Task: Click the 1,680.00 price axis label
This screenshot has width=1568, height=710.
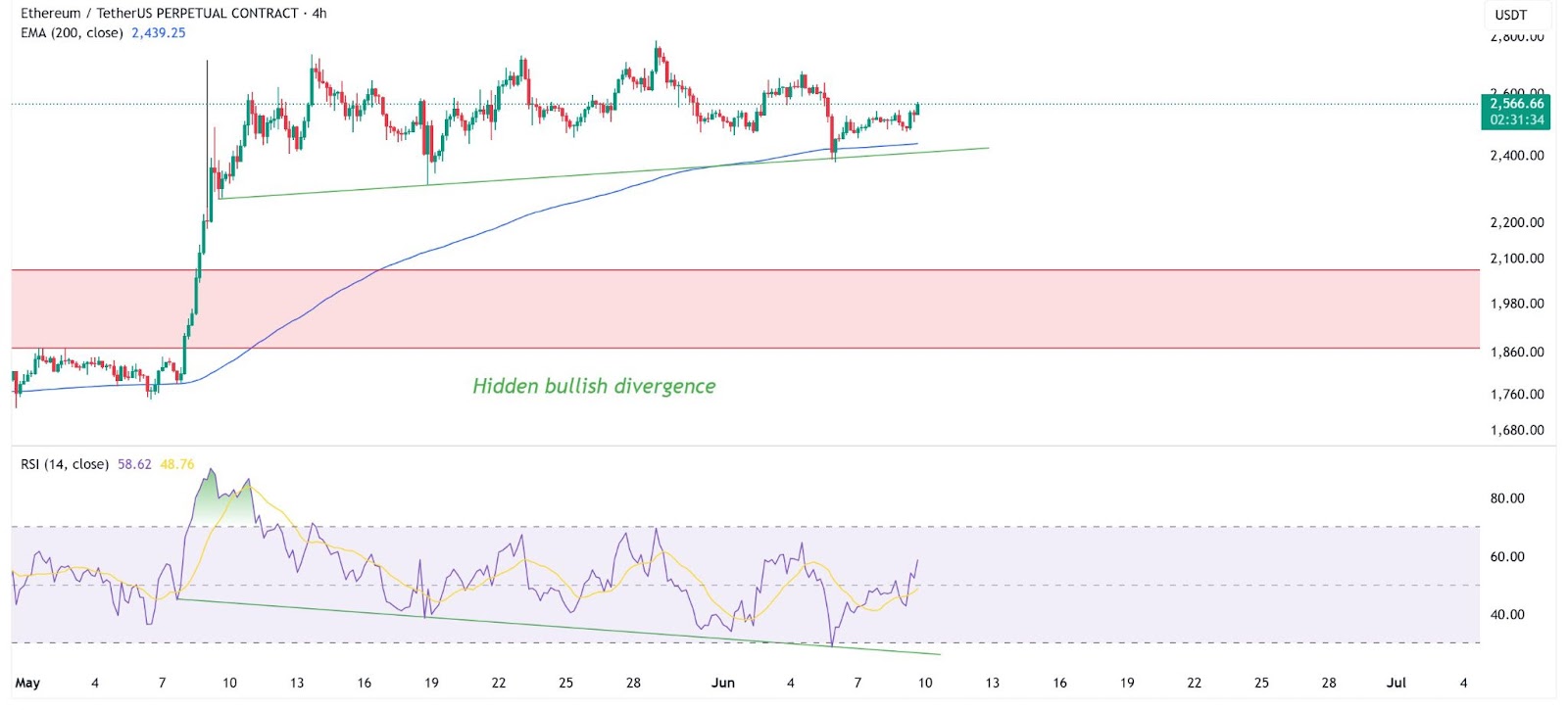Action: click(1517, 430)
